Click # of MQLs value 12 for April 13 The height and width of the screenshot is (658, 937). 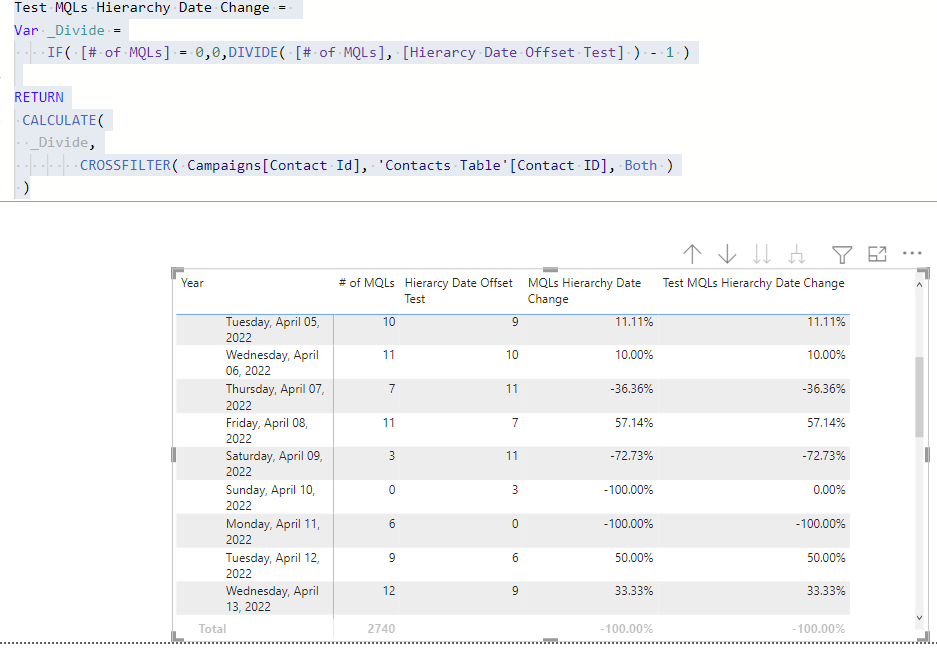pos(389,591)
